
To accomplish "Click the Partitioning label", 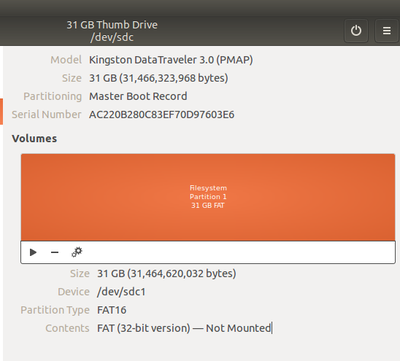I will click(52, 96).
